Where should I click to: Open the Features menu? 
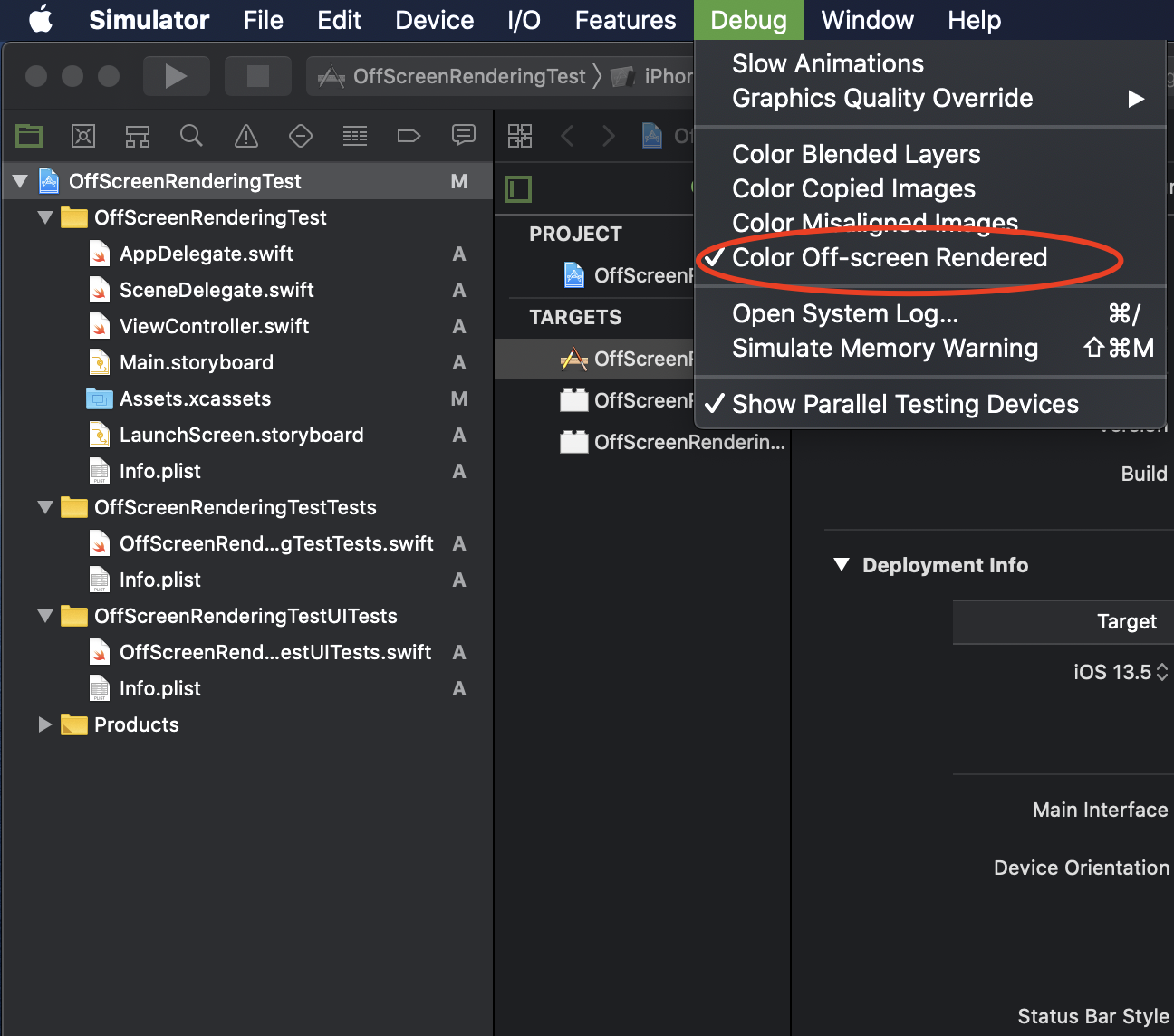(626, 20)
